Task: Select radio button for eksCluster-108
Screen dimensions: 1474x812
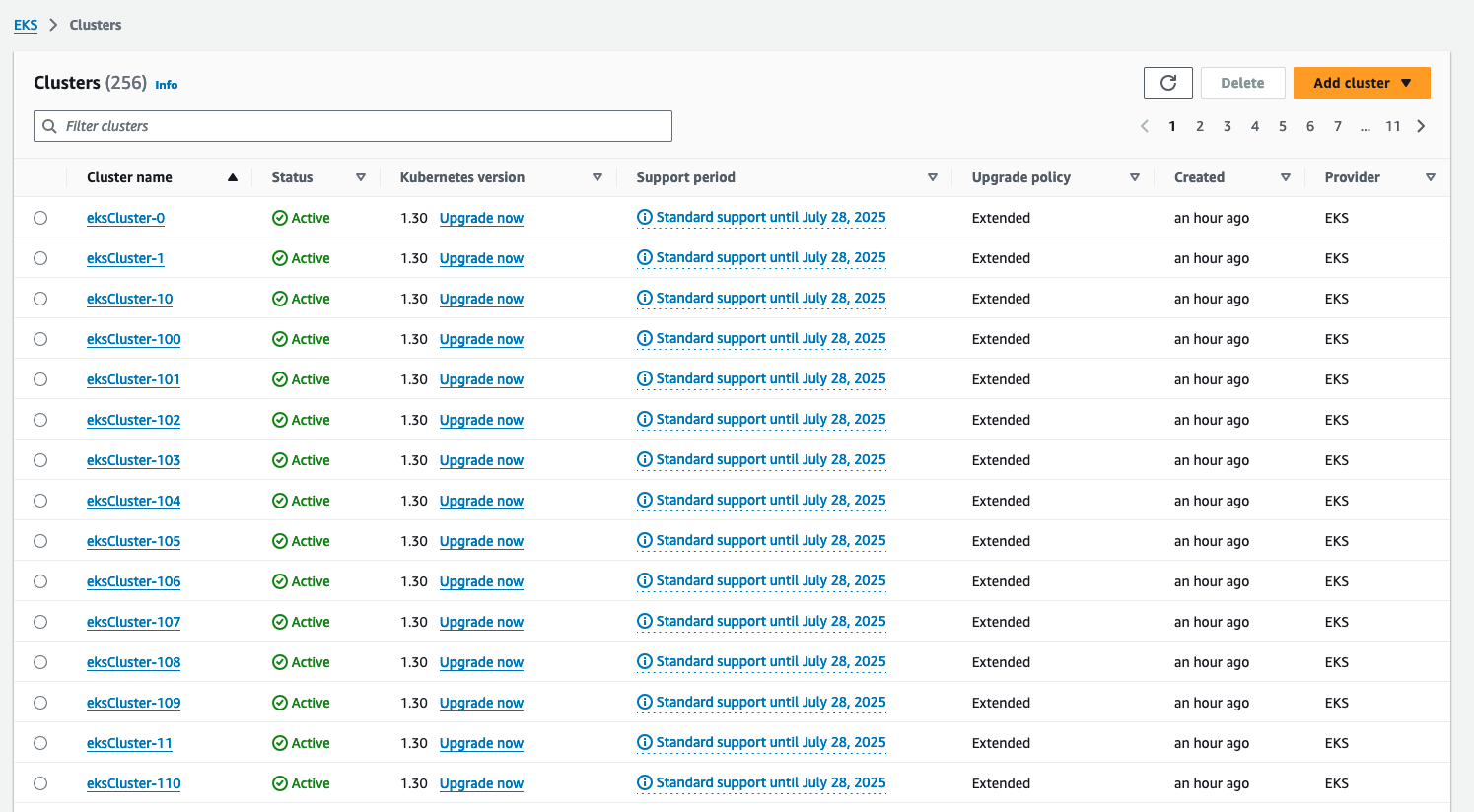Action: (40, 662)
